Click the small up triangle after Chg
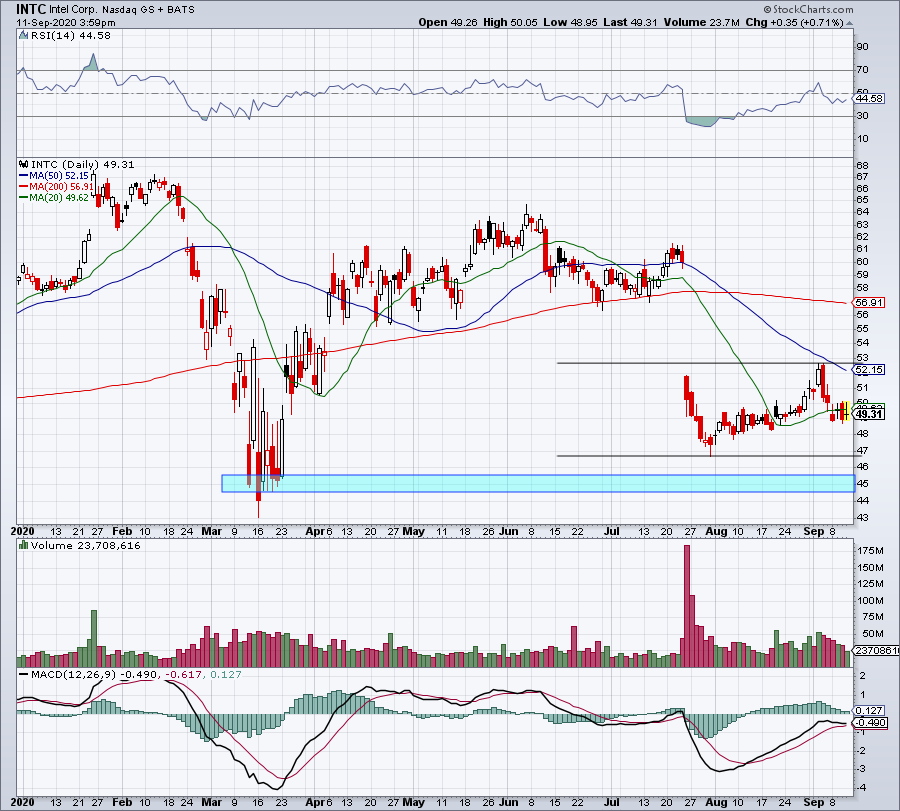 [x=849, y=23]
